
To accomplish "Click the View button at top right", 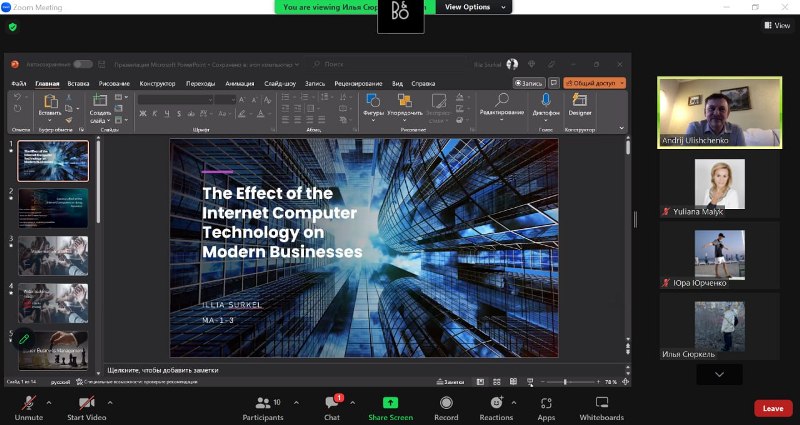I will pyautogui.click(x=776, y=26).
